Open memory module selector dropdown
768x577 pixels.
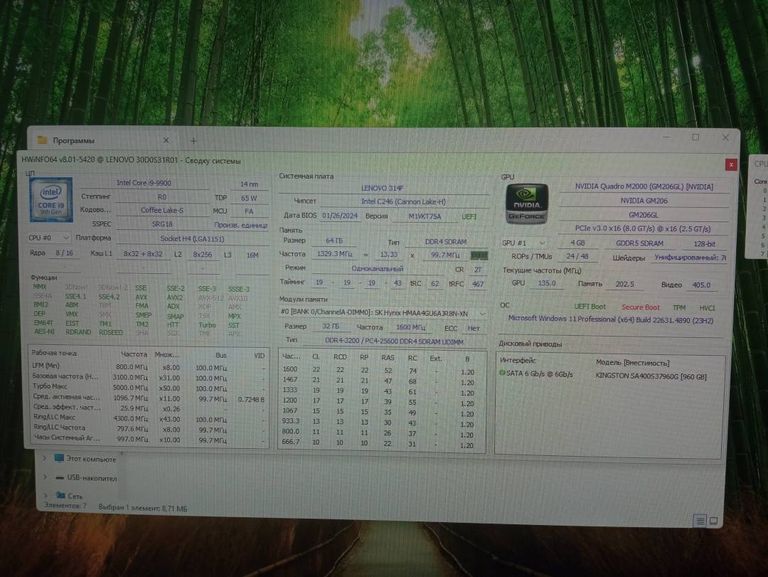tap(383, 313)
